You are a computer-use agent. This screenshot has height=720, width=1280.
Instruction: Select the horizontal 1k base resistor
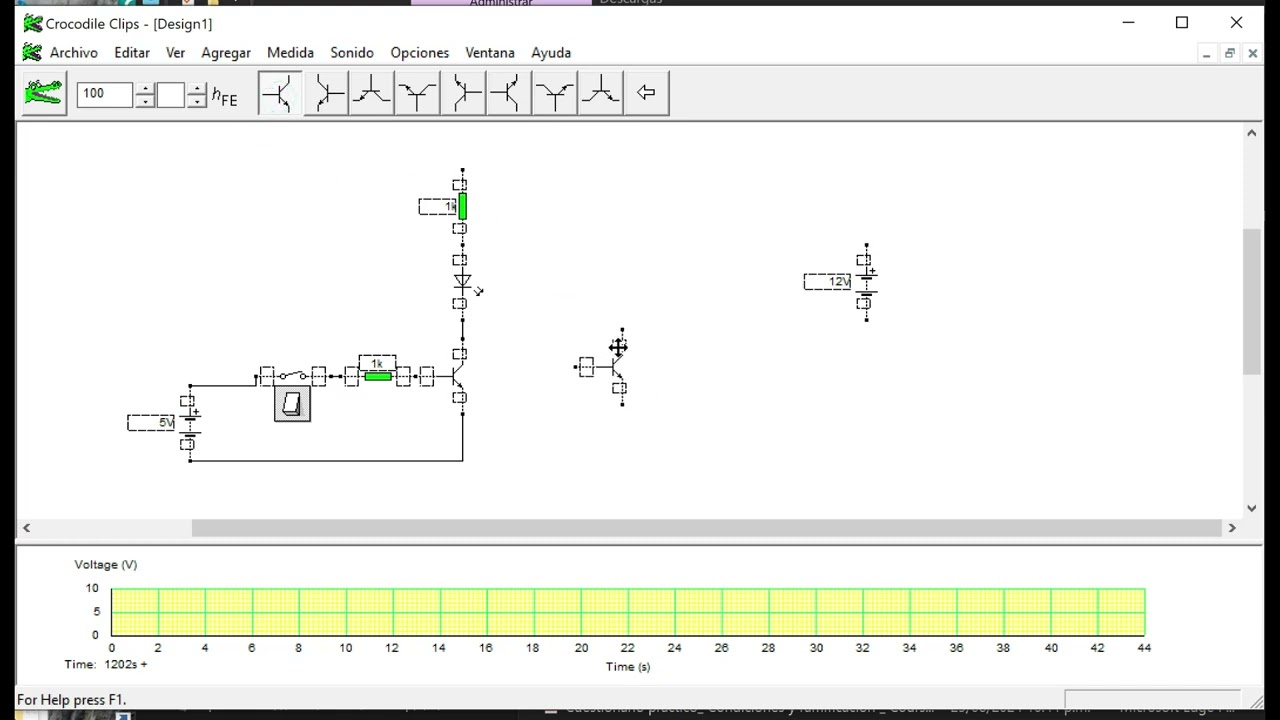click(378, 376)
